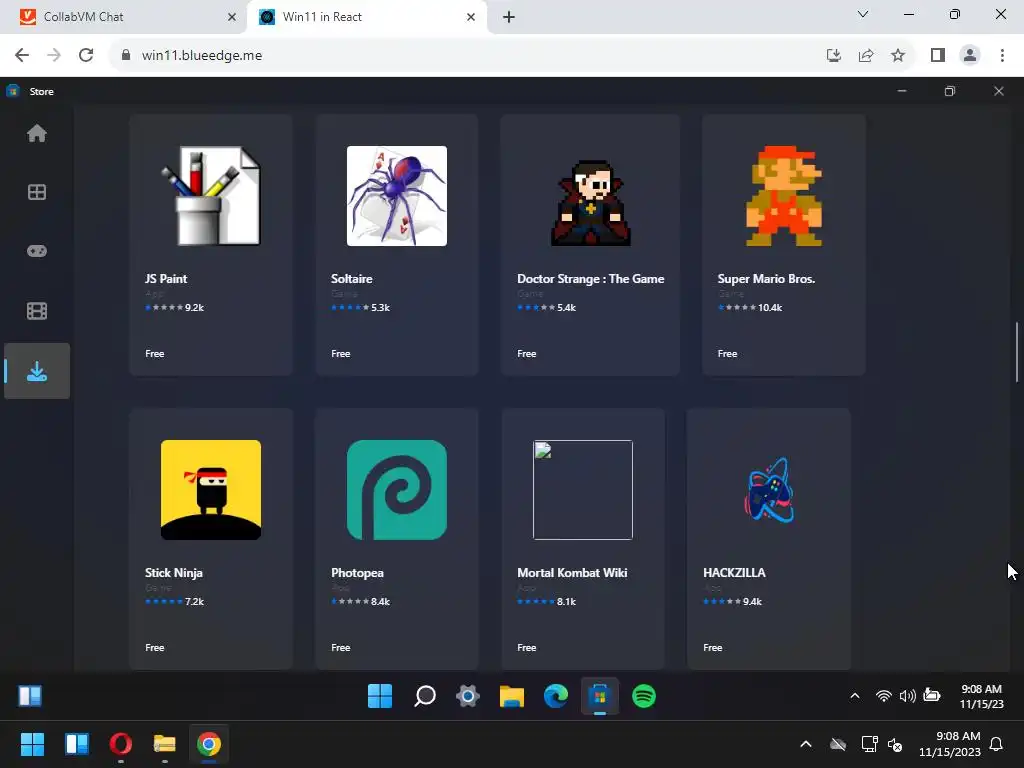1024x768 pixels.
Task: Click the volume speaker icon in React tray
Action: (x=907, y=696)
